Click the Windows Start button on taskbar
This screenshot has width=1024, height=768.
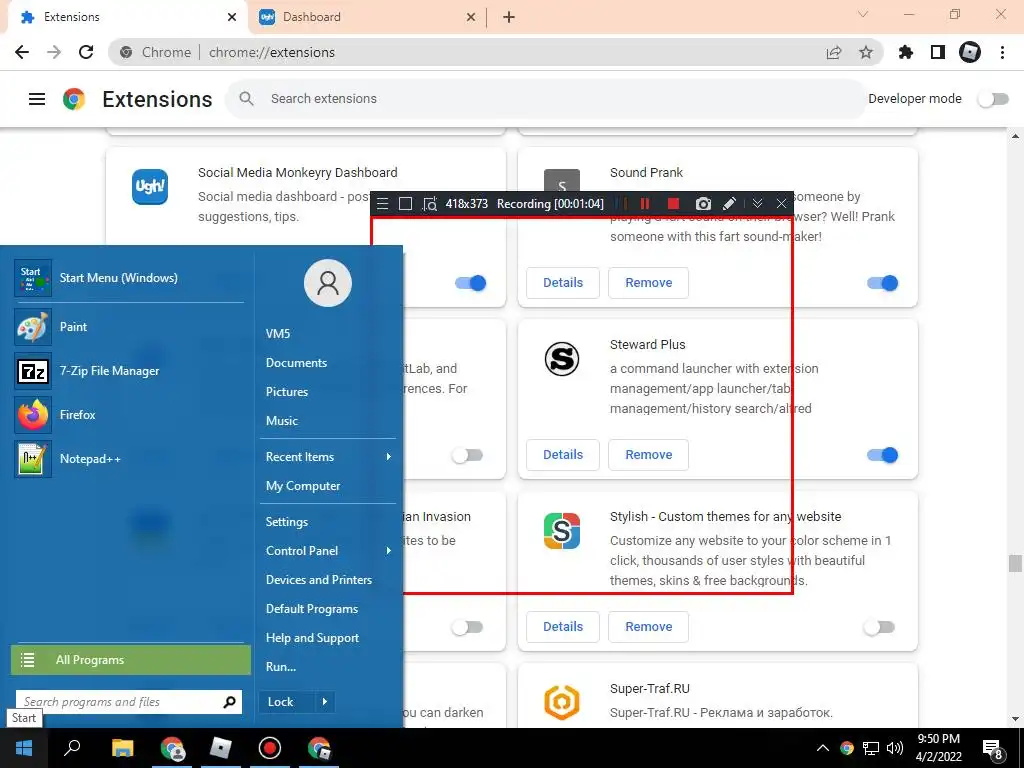click(x=24, y=748)
